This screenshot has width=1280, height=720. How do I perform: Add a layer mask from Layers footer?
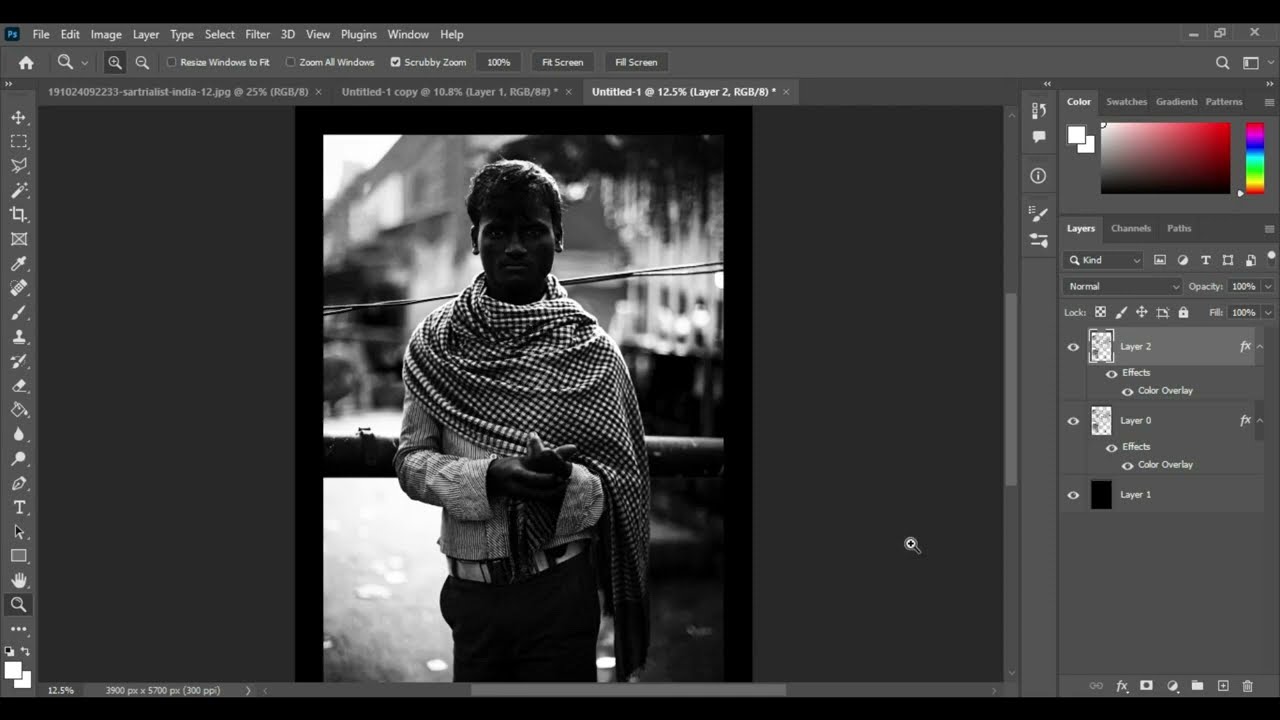click(x=1146, y=686)
